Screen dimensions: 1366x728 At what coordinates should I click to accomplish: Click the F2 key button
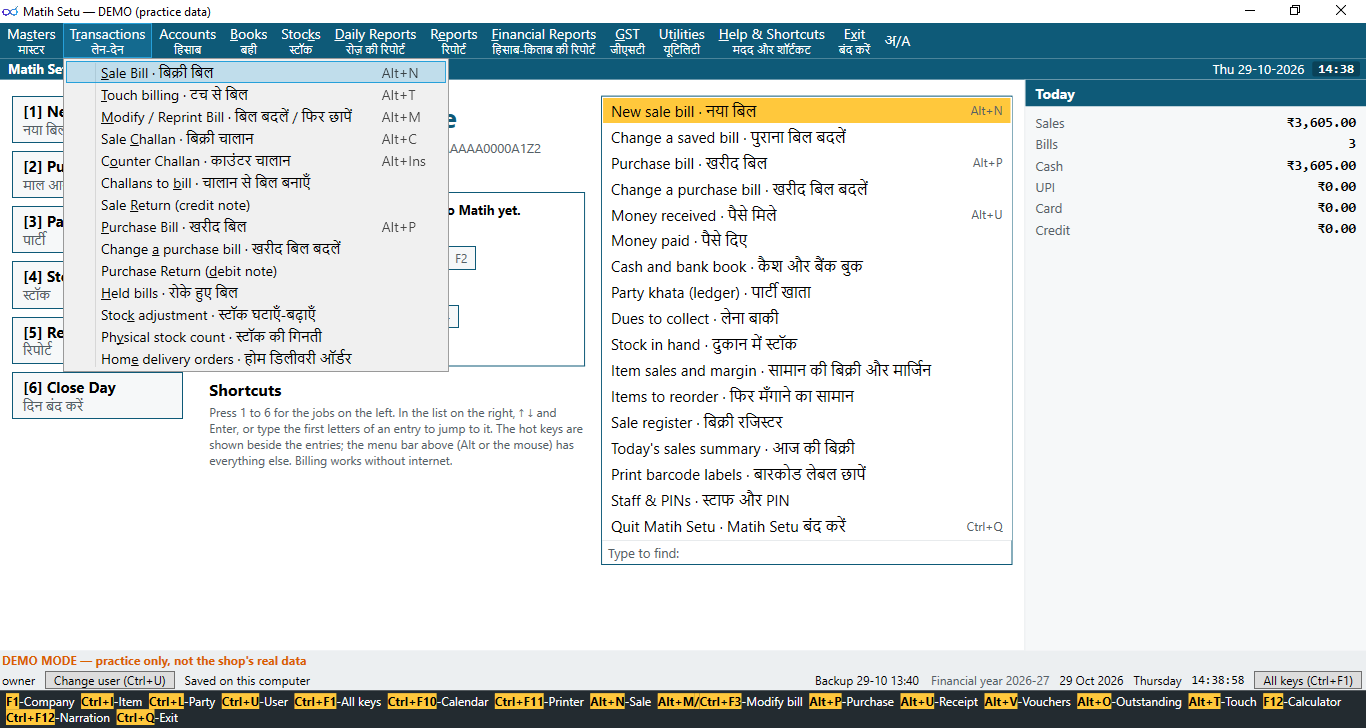pyautogui.click(x=461, y=259)
